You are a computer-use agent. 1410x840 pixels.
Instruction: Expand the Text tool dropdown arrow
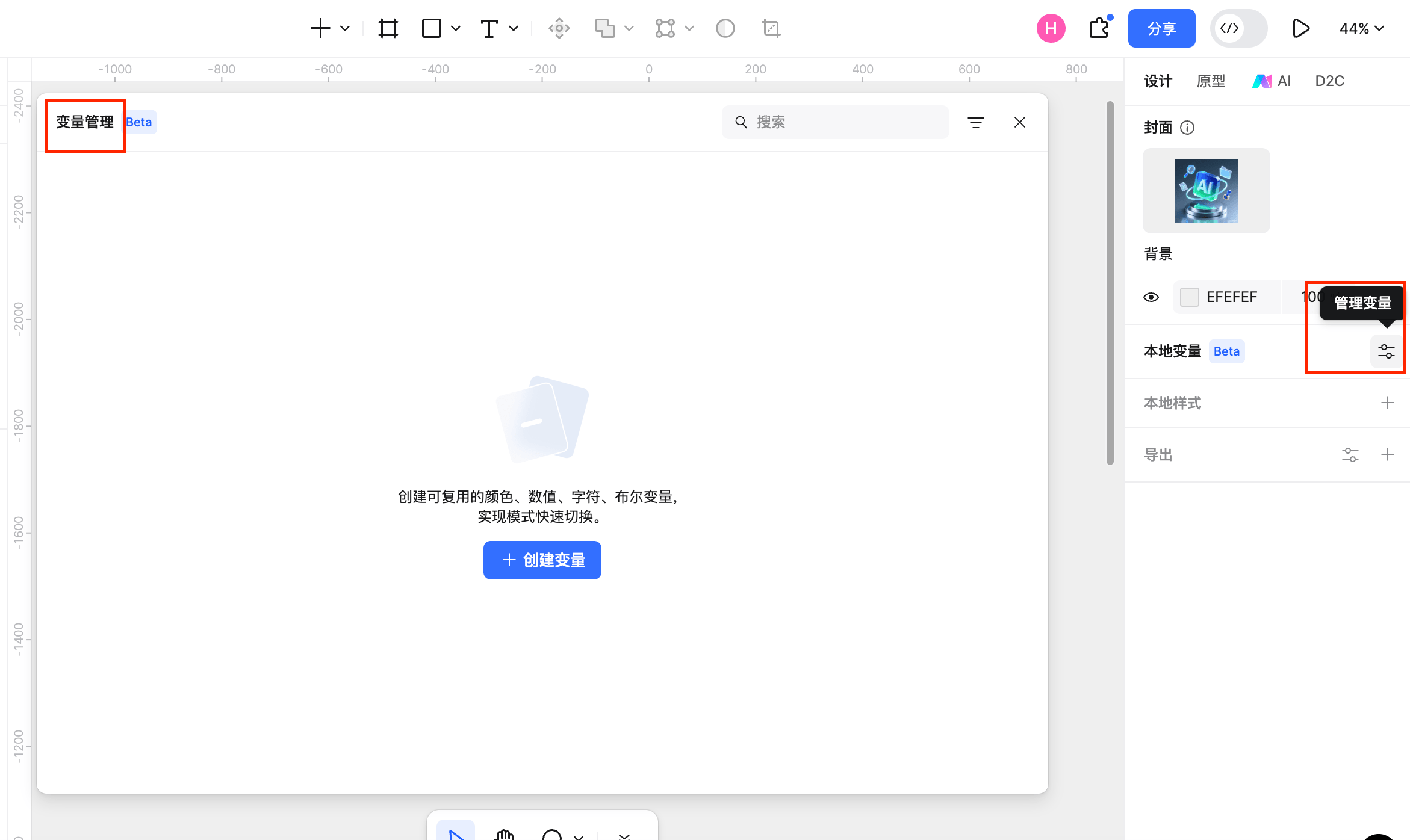513,28
